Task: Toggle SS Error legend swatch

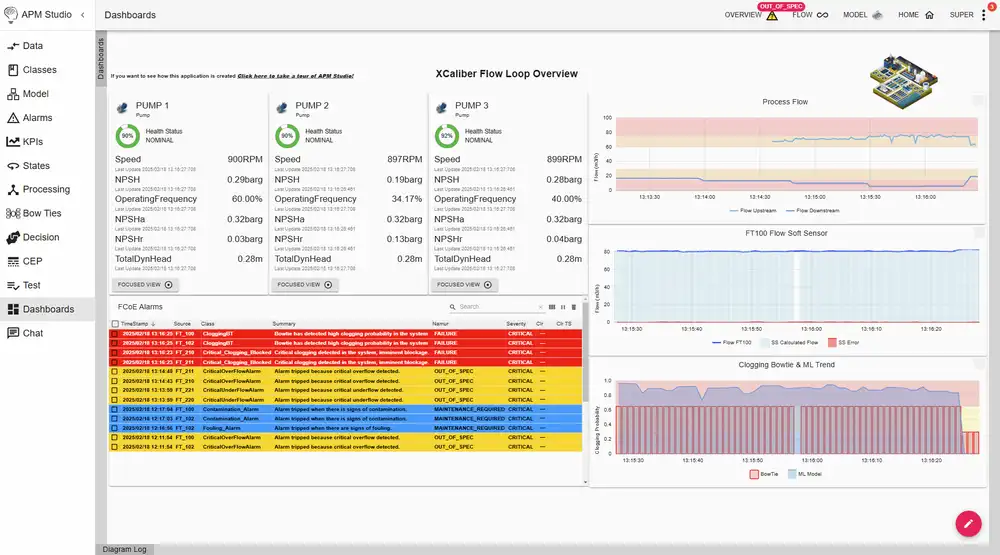Action: coord(832,343)
